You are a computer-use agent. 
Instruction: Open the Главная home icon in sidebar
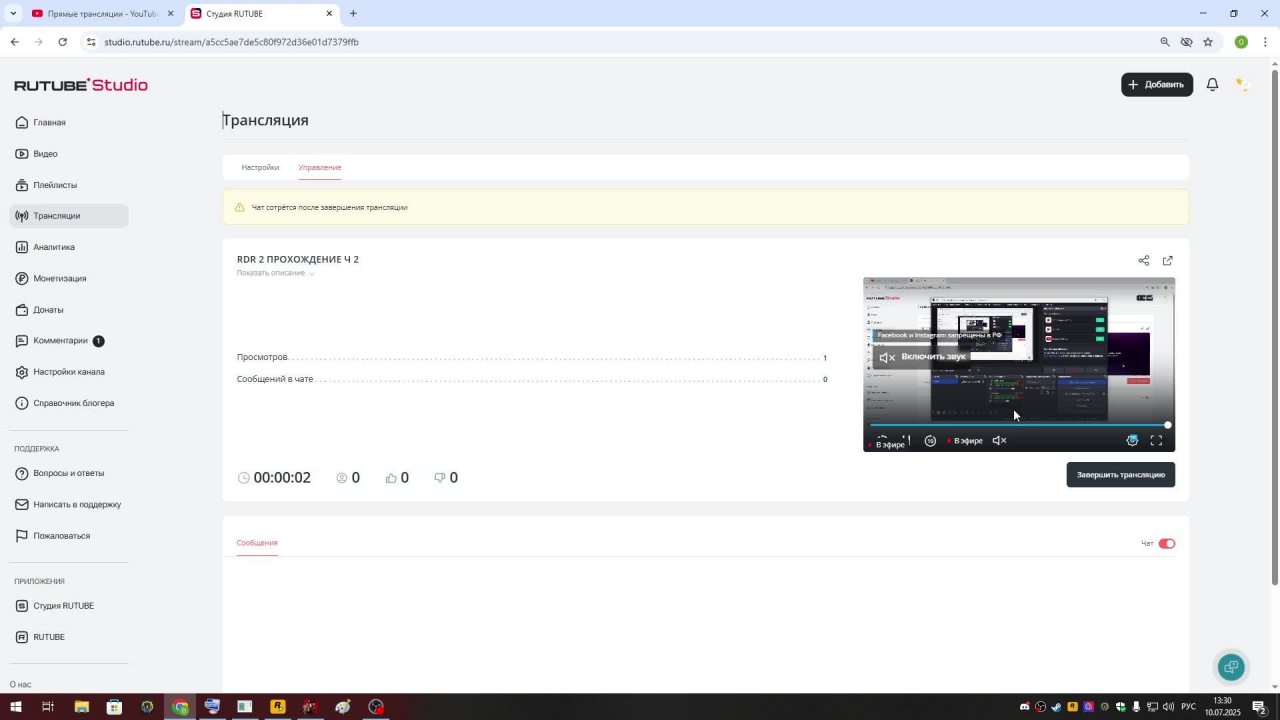(x=22, y=123)
